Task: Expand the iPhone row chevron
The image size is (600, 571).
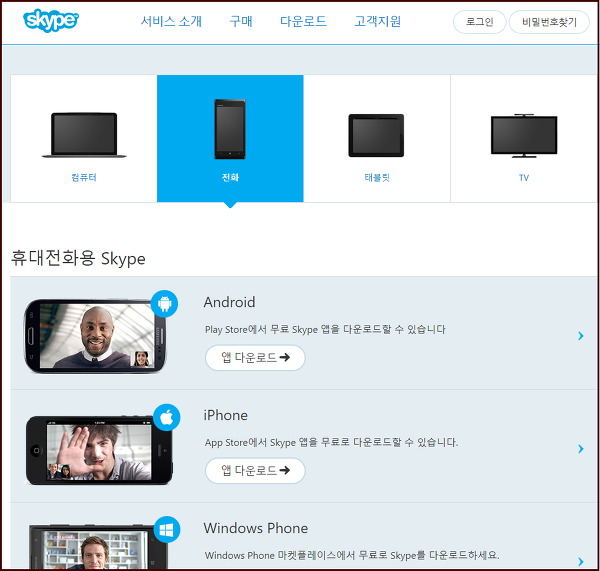Action: [581, 449]
